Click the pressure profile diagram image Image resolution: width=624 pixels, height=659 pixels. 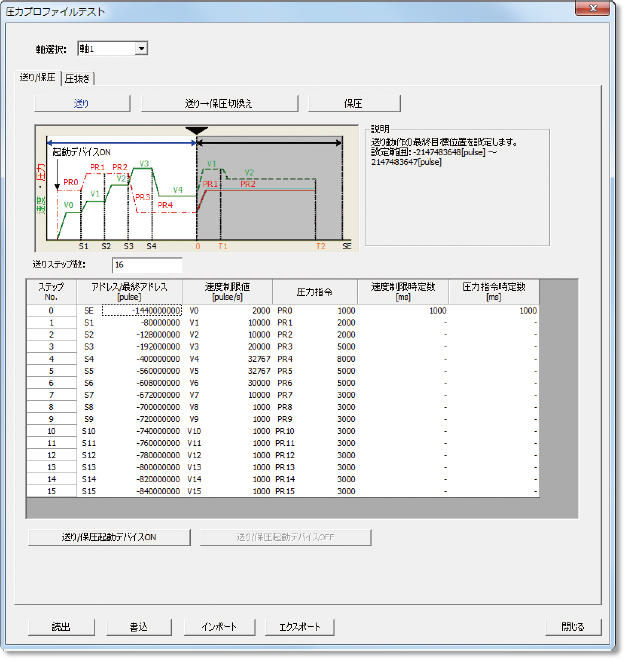pyautogui.click(x=195, y=190)
